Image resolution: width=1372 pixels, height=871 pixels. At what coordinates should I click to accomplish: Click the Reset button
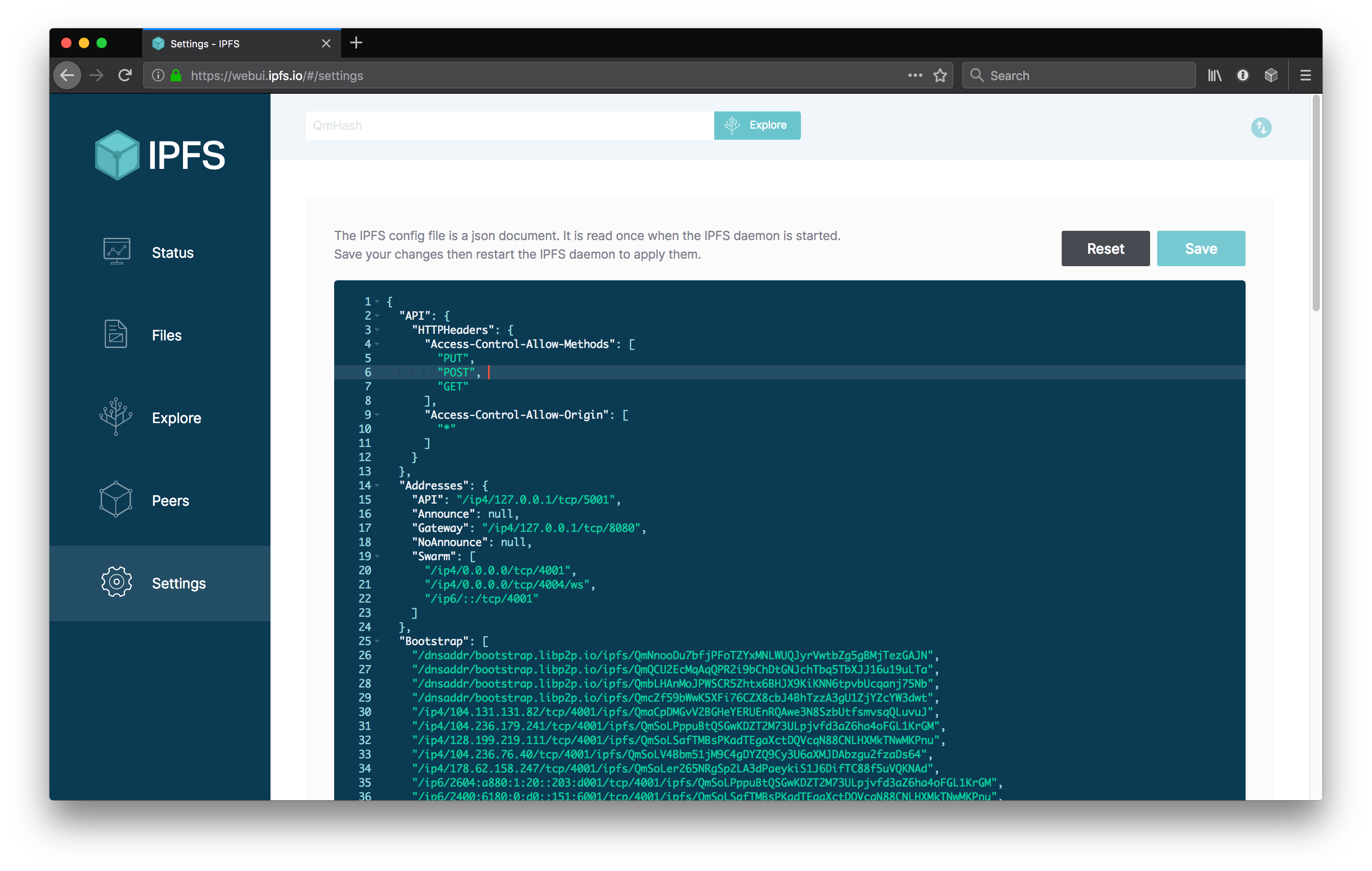1104,249
